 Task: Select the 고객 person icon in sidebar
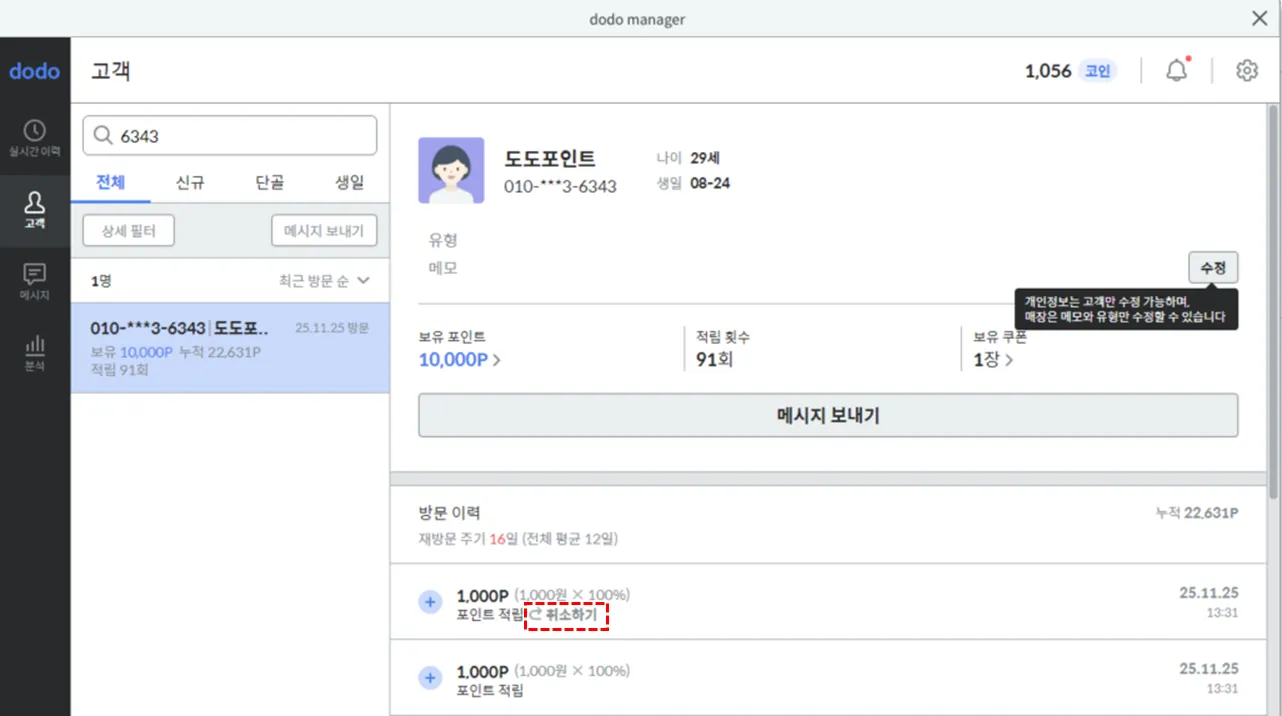point(35,203)
